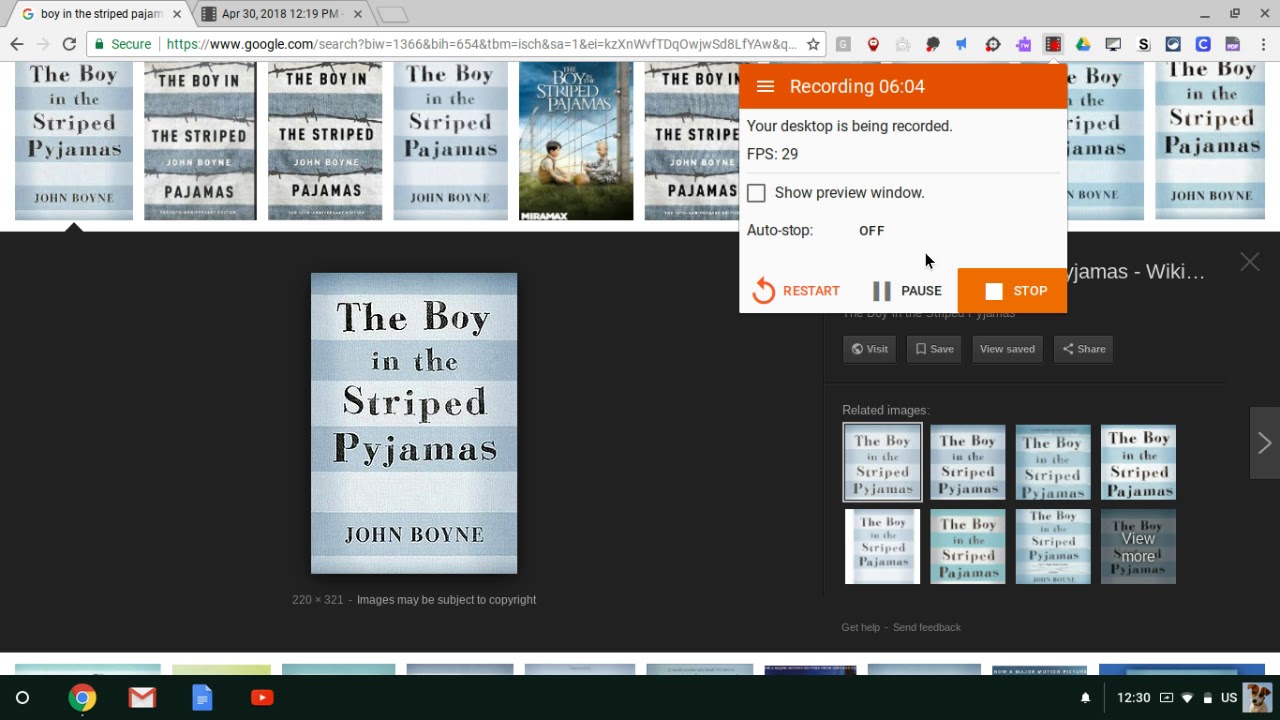Close the Apr 30, 2018 tab
The image size is (1280, 720).
click(x=357, y=14)
